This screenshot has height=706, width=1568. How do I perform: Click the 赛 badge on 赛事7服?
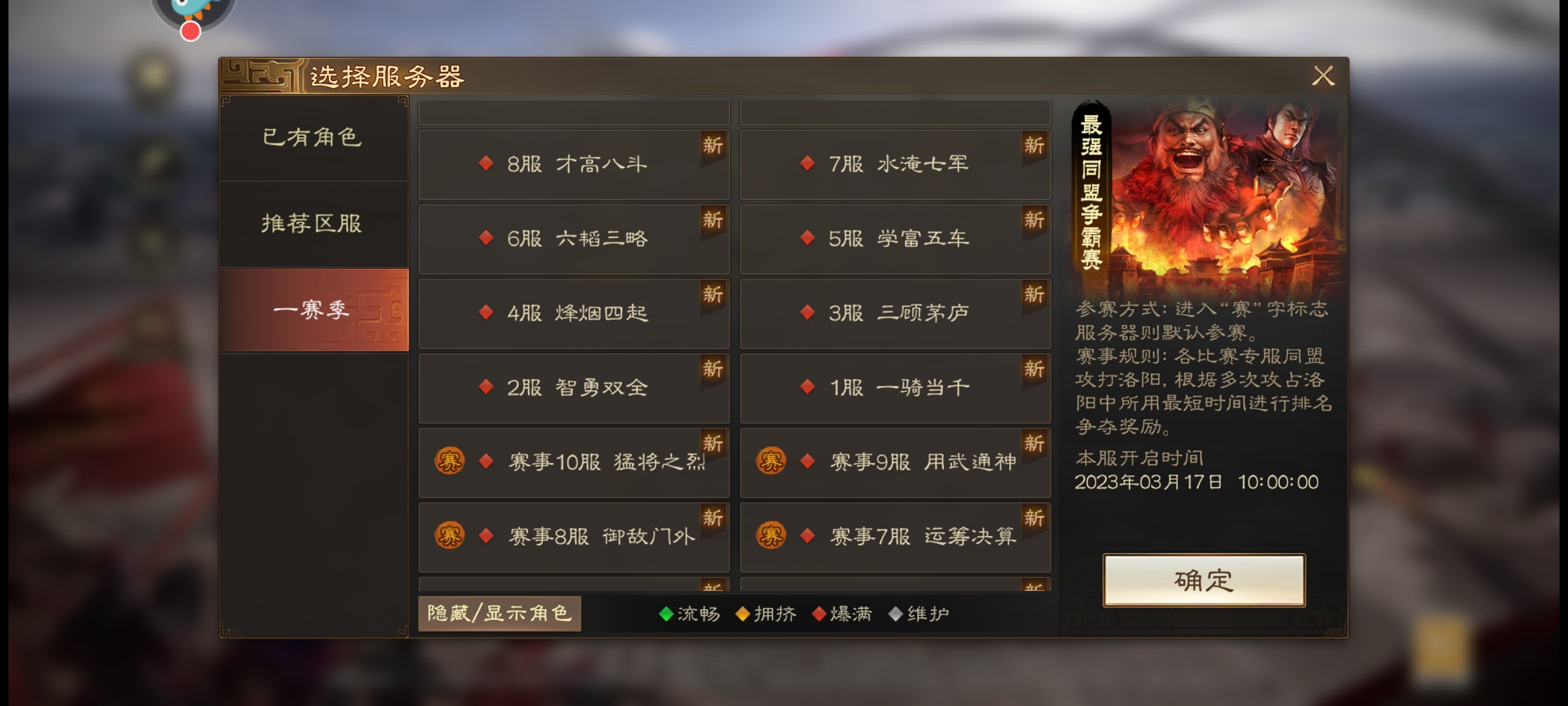tap(770, 536)
